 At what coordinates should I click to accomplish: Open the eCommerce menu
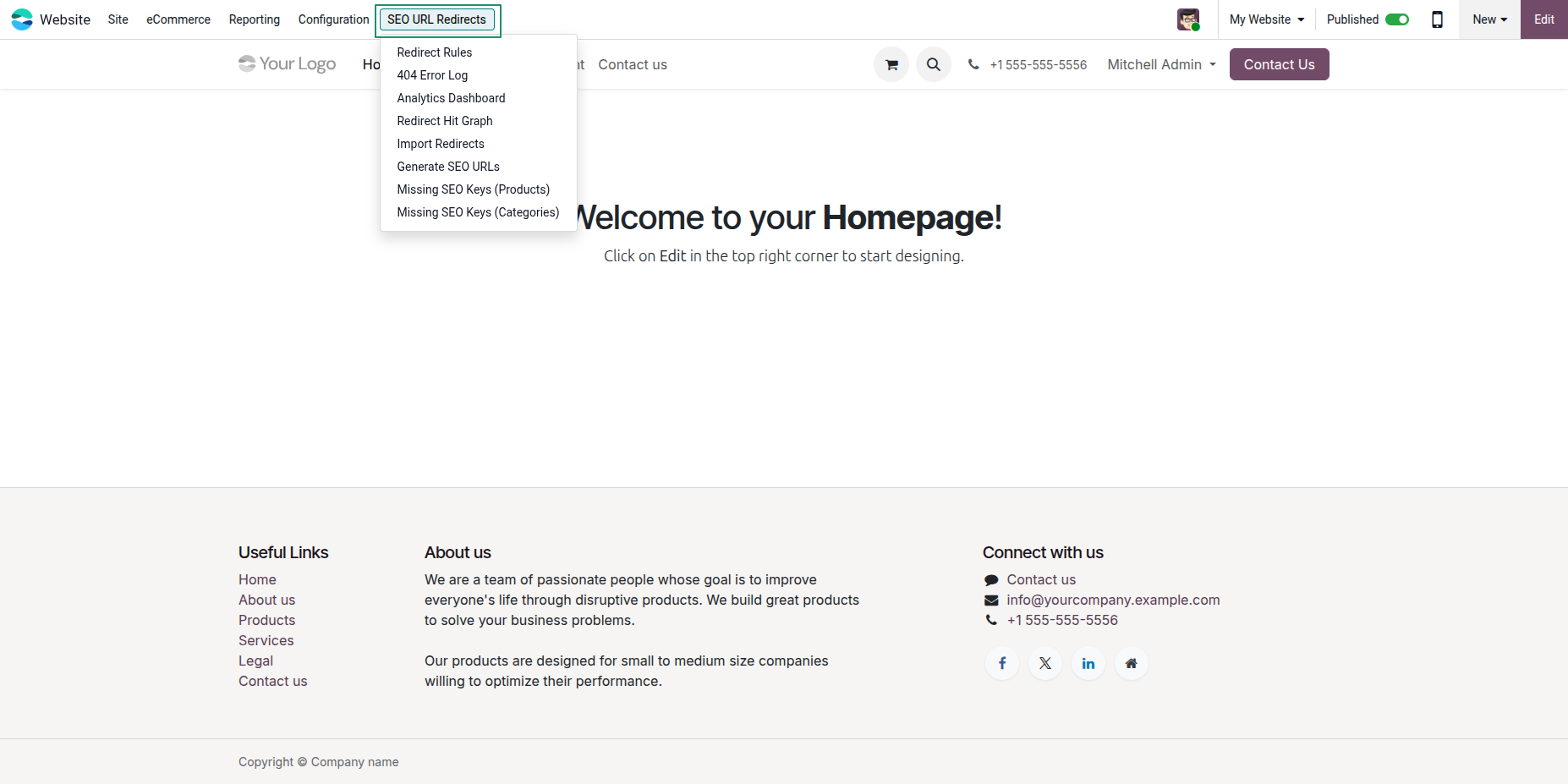click(178, 19)
